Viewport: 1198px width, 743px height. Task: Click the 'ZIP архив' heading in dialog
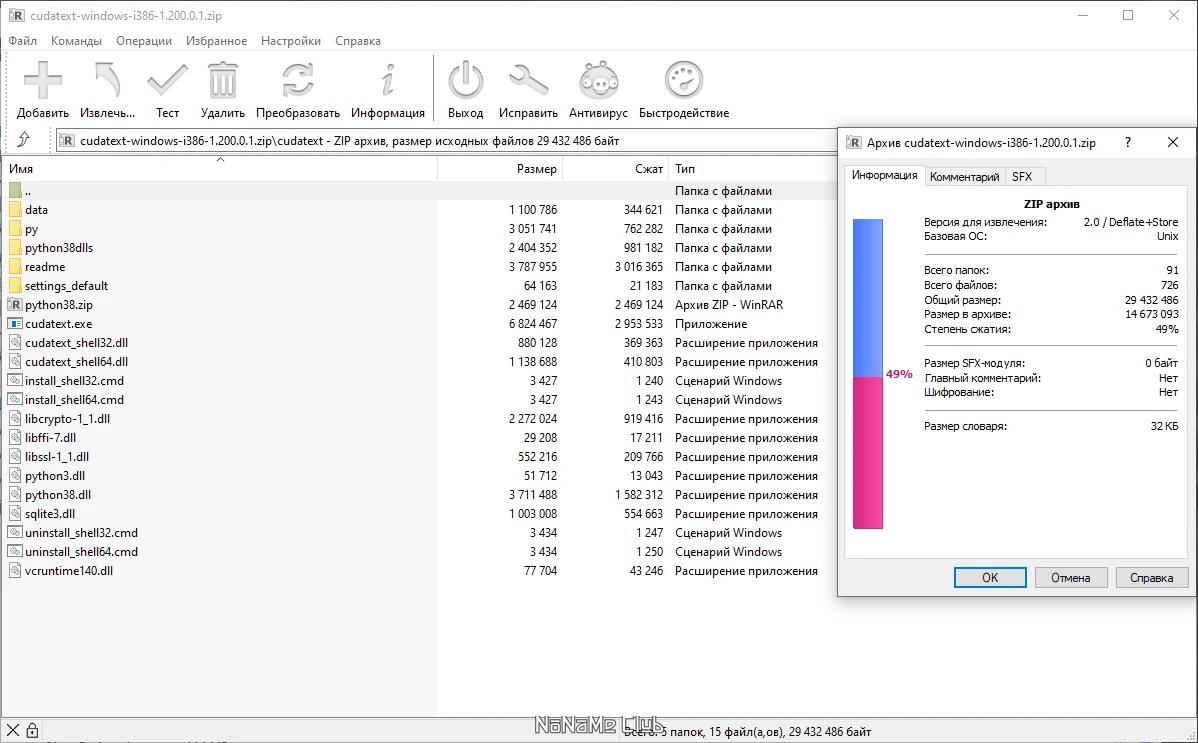coord(1051,204)
